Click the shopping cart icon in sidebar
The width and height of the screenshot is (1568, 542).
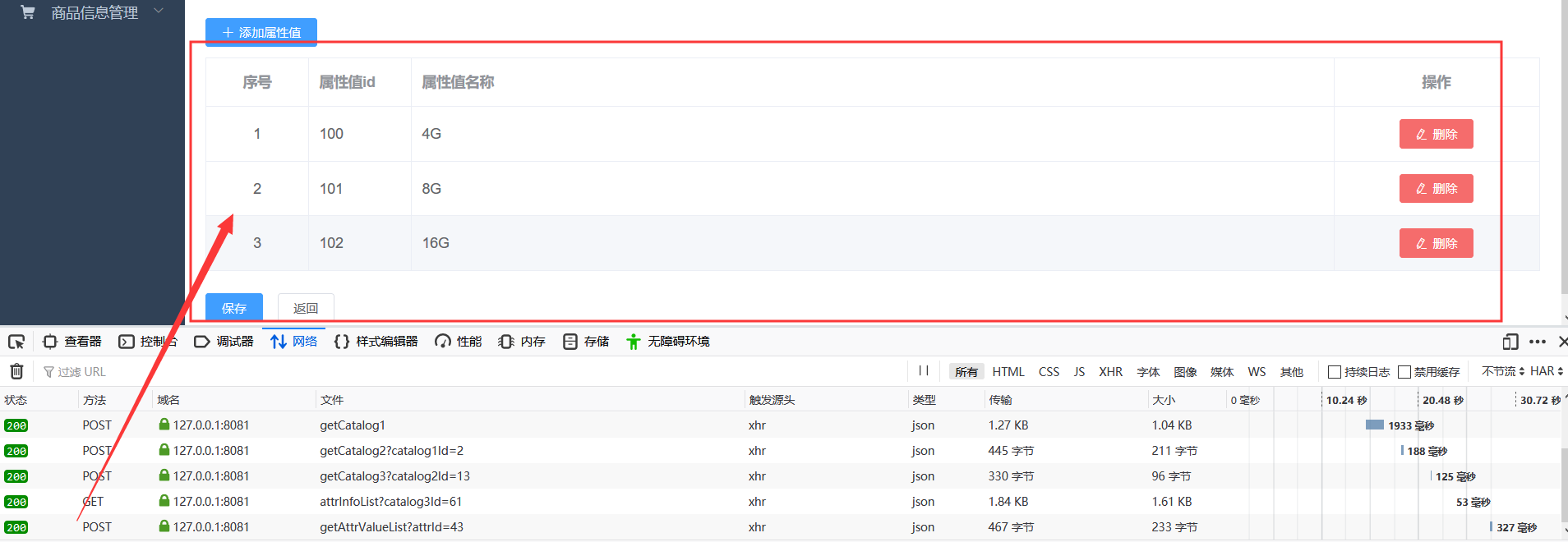tap(28, 12)
